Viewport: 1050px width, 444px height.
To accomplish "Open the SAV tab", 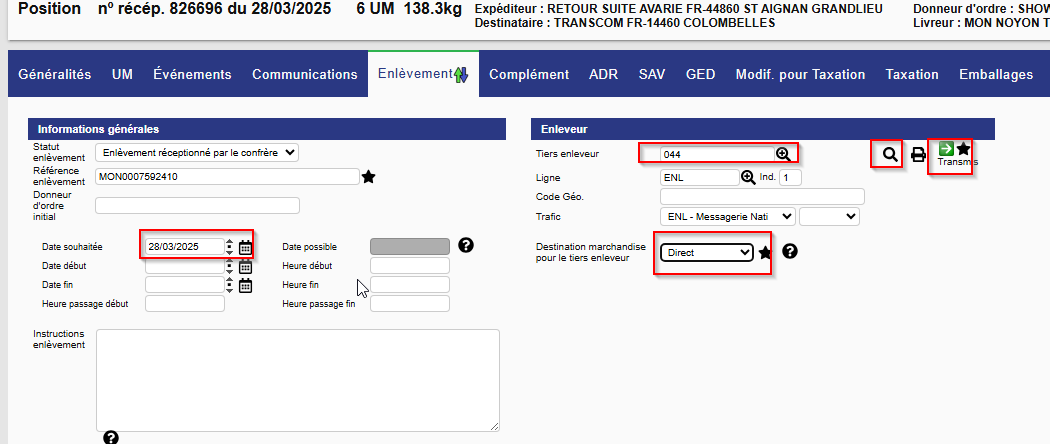I will click(652, 74).
